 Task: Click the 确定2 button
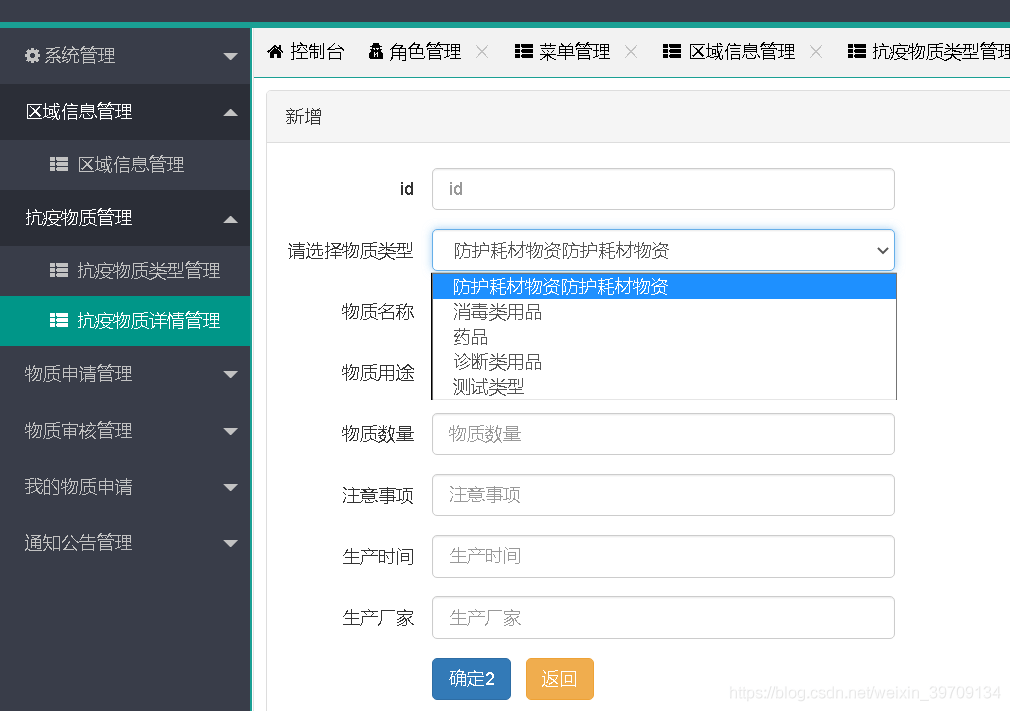click(x=471, y=679)
